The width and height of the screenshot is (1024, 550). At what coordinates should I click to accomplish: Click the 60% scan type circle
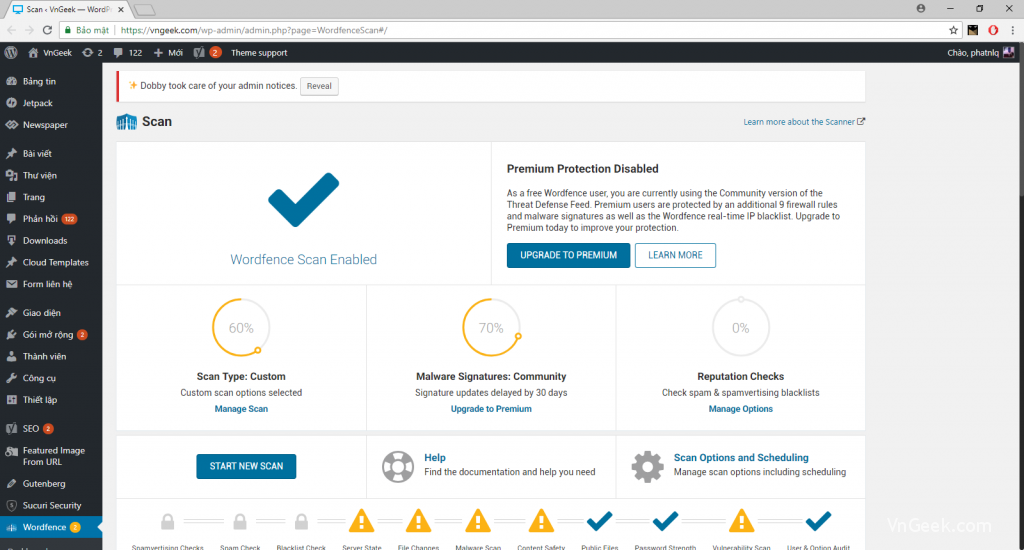(x=241, y=328)
